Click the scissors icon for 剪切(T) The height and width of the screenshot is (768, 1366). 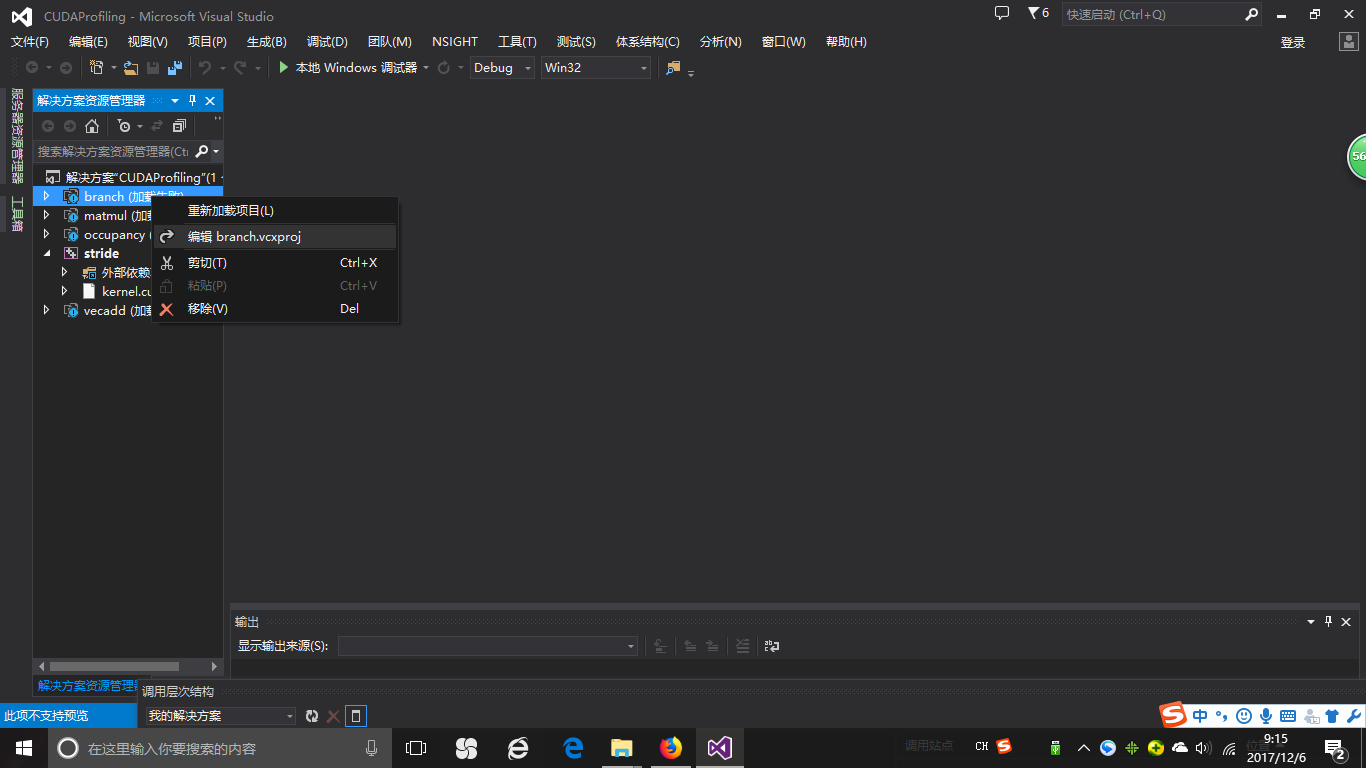pos(167,263)
